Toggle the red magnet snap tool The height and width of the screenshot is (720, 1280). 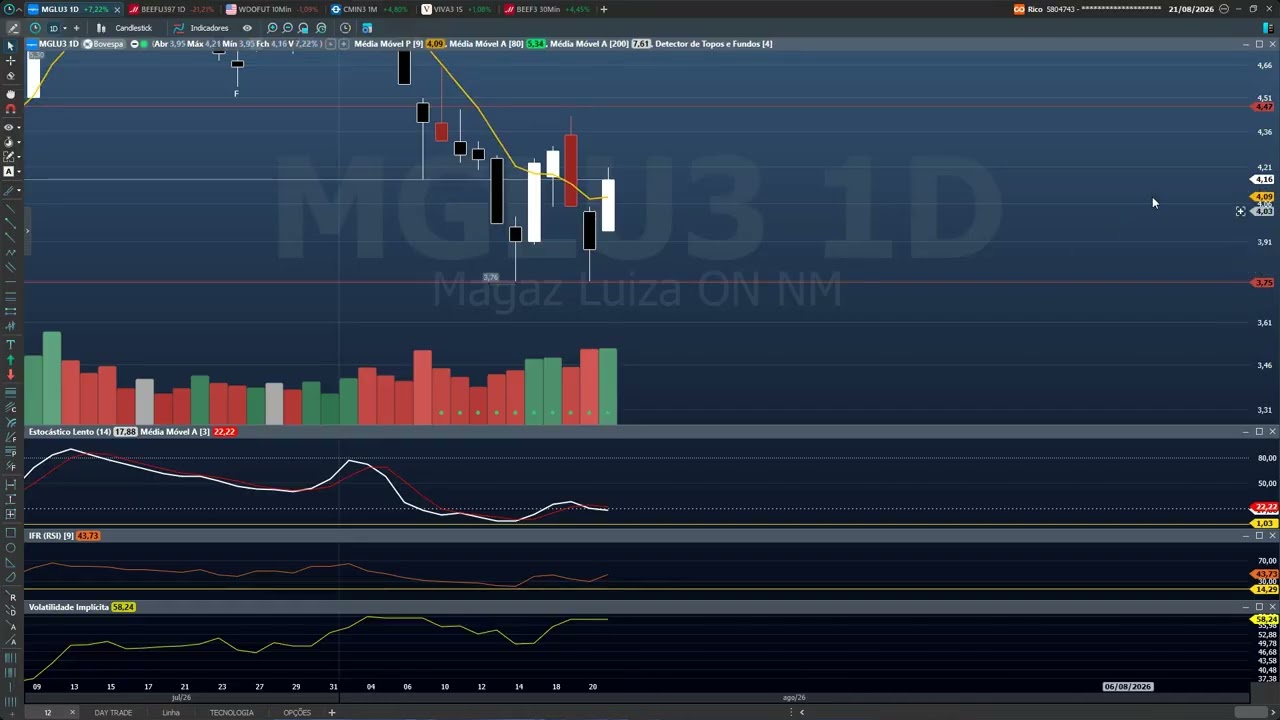click(10, 109)
